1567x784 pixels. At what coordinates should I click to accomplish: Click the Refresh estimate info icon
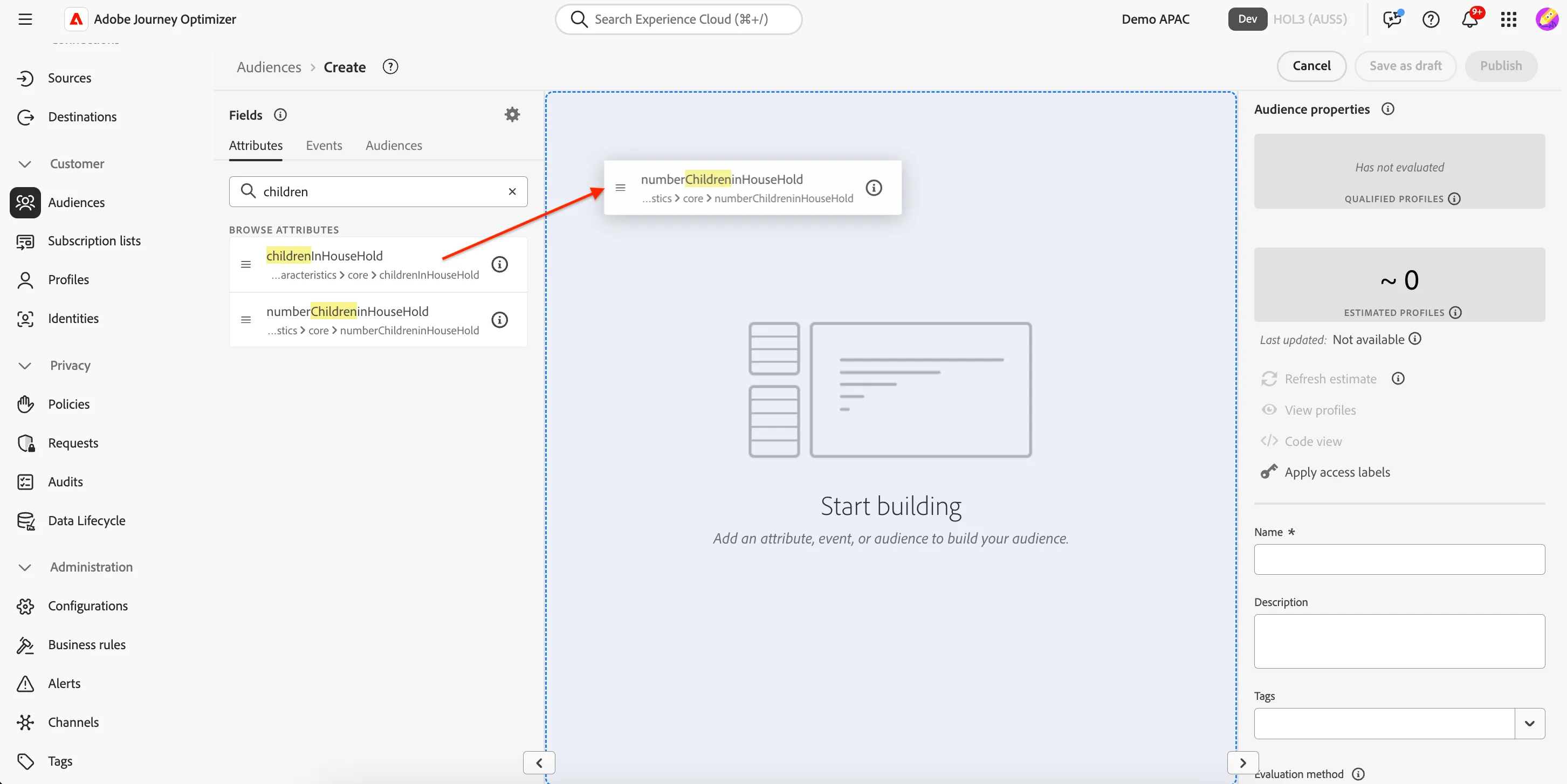click(x=1398, y=379)
